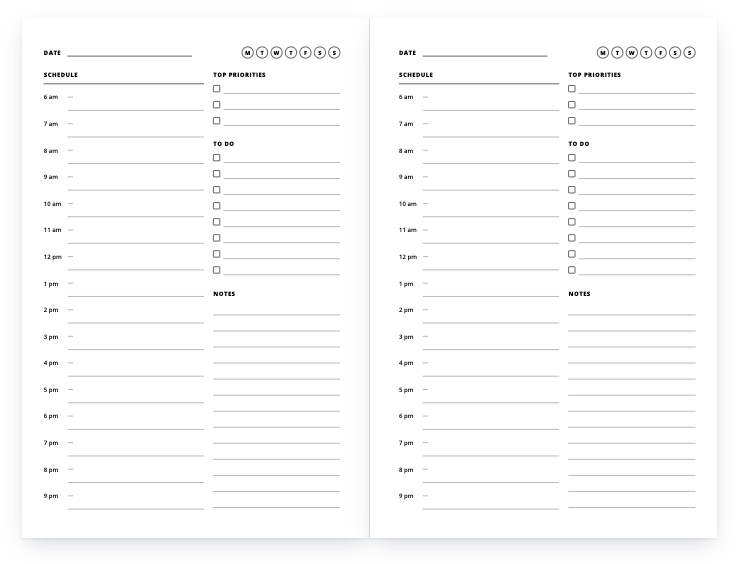Screen dimensions: 739x564
Task: Click the 7 pm label on right page
Action: coord(406,443)
